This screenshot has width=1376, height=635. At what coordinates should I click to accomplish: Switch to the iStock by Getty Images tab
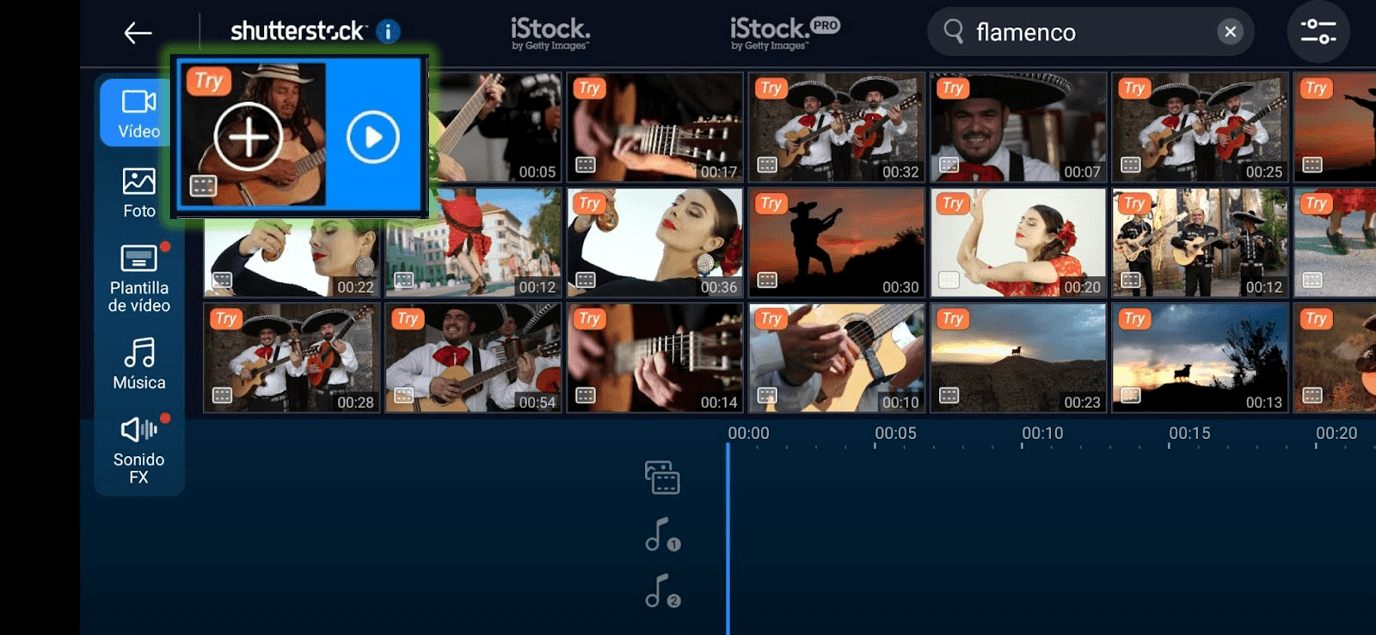tap(550, 33)
